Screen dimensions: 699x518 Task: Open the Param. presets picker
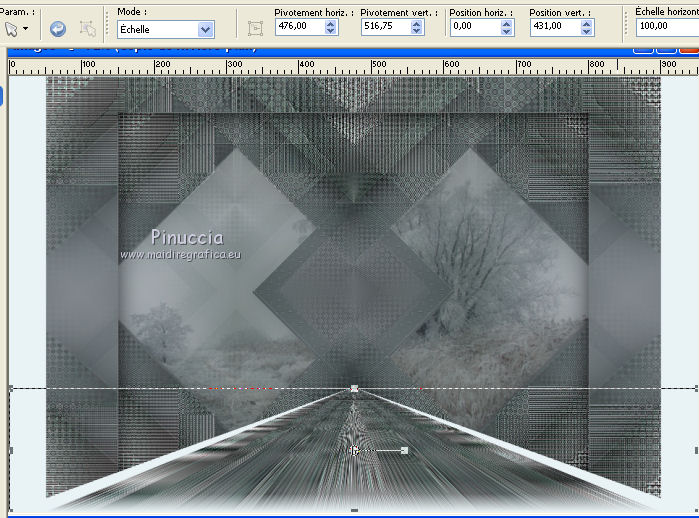[x=16, y=29]
